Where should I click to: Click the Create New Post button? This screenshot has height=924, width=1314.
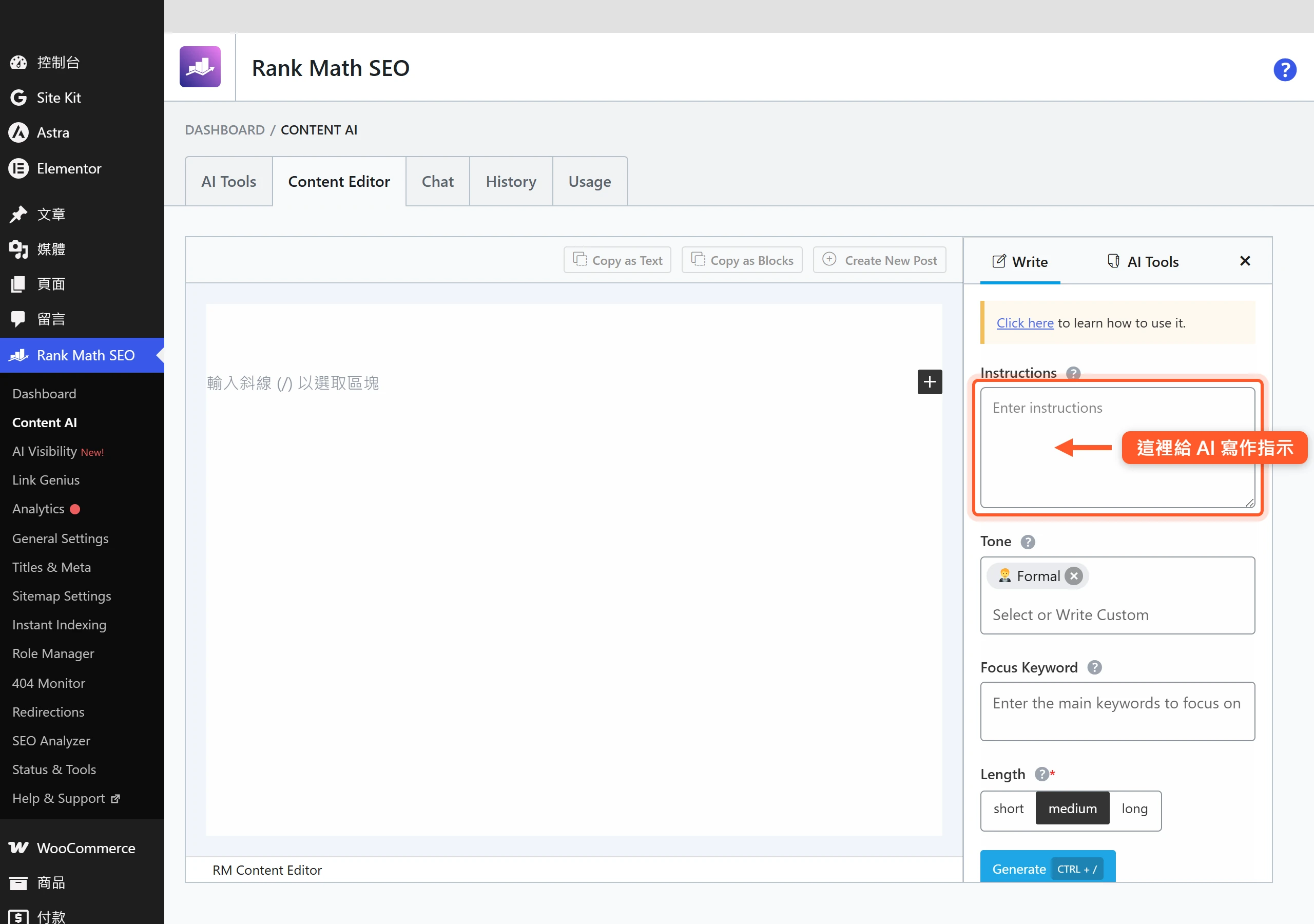879,260
